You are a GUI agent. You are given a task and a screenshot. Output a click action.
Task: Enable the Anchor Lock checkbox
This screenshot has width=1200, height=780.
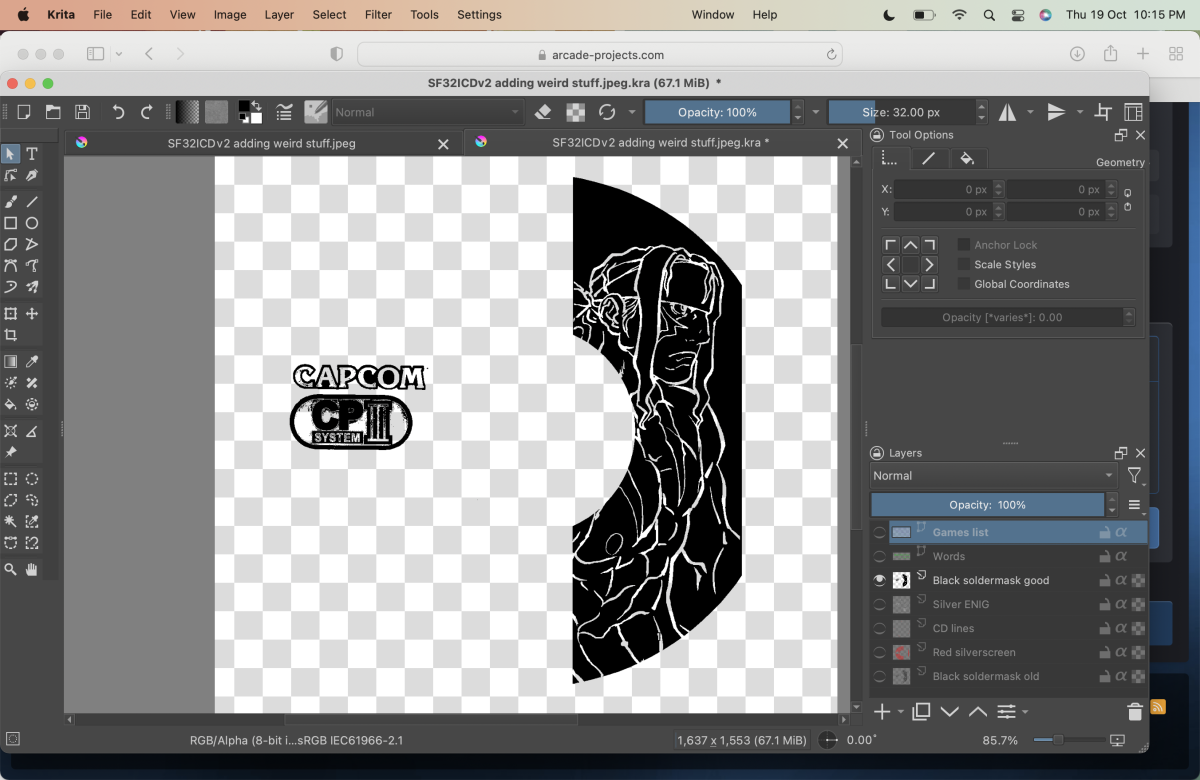(964, 245)
